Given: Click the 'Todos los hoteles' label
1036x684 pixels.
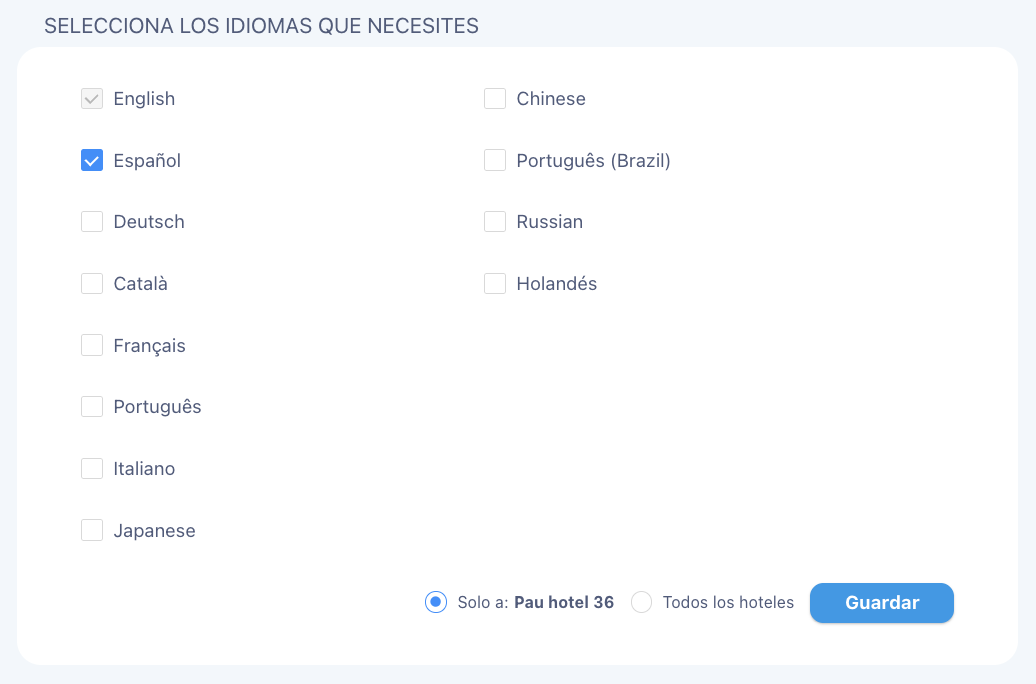Looking at the screenshot, I should [x=728, y=602].
